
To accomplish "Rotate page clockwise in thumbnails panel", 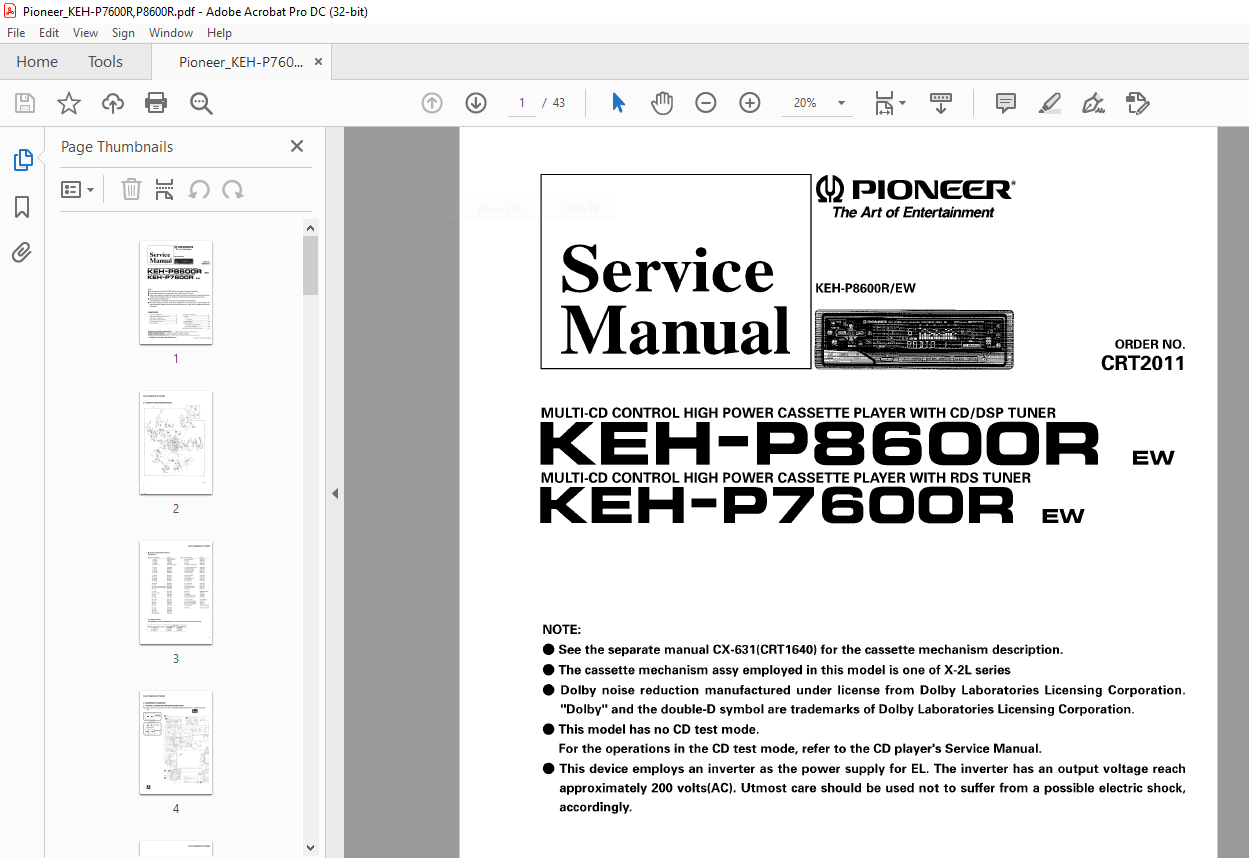I will pyautogui.click(x=233, y=190).
